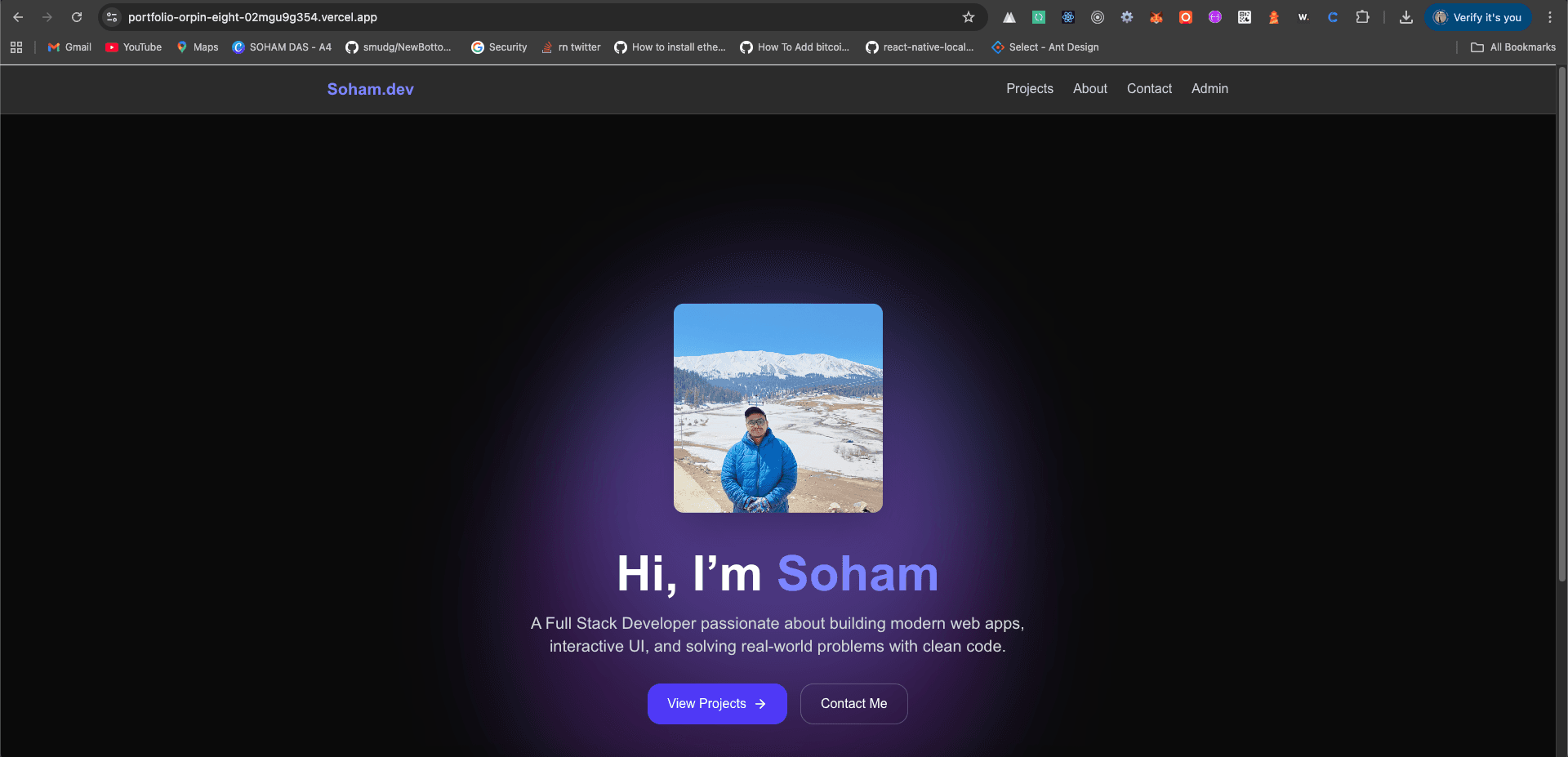This screenshot has height=757, width=1568.
Task: Open the purple circle extension icon
Action: pyautogui.click(x=1215, y=17)
